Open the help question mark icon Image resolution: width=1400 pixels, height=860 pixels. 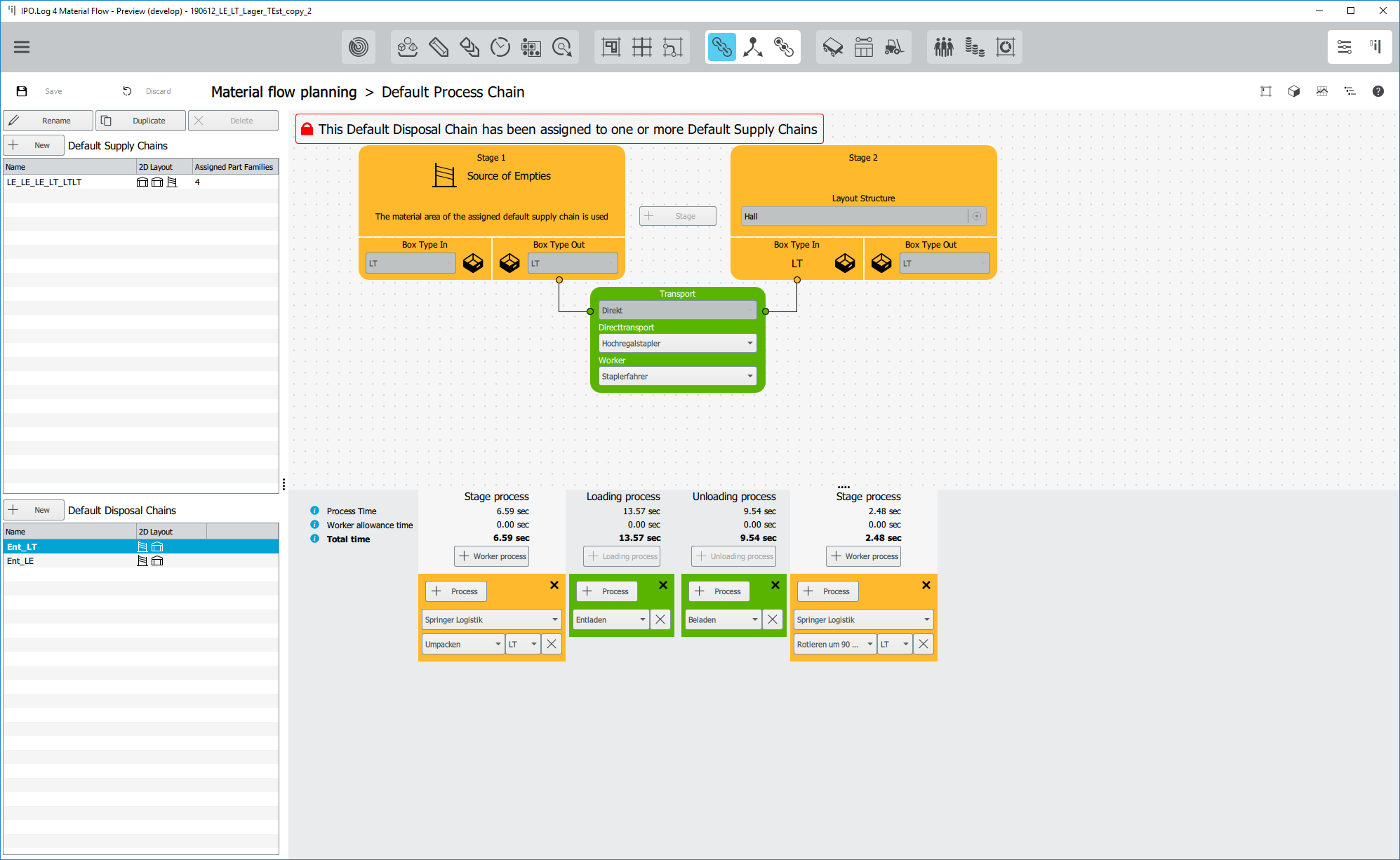click(x=1378, y=91)
